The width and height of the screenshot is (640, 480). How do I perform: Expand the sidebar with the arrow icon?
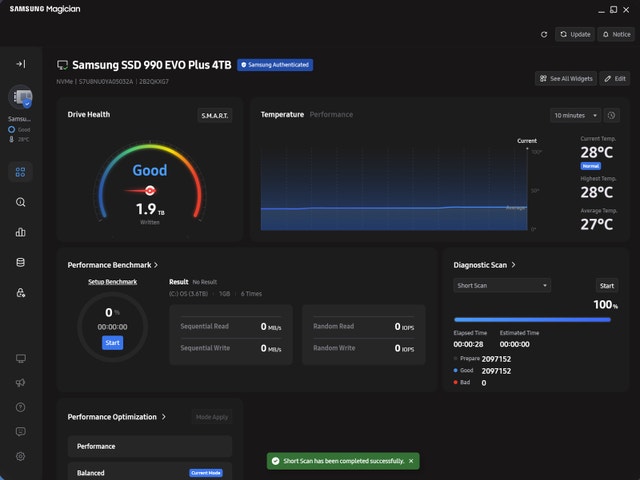[x=20, y=64]
